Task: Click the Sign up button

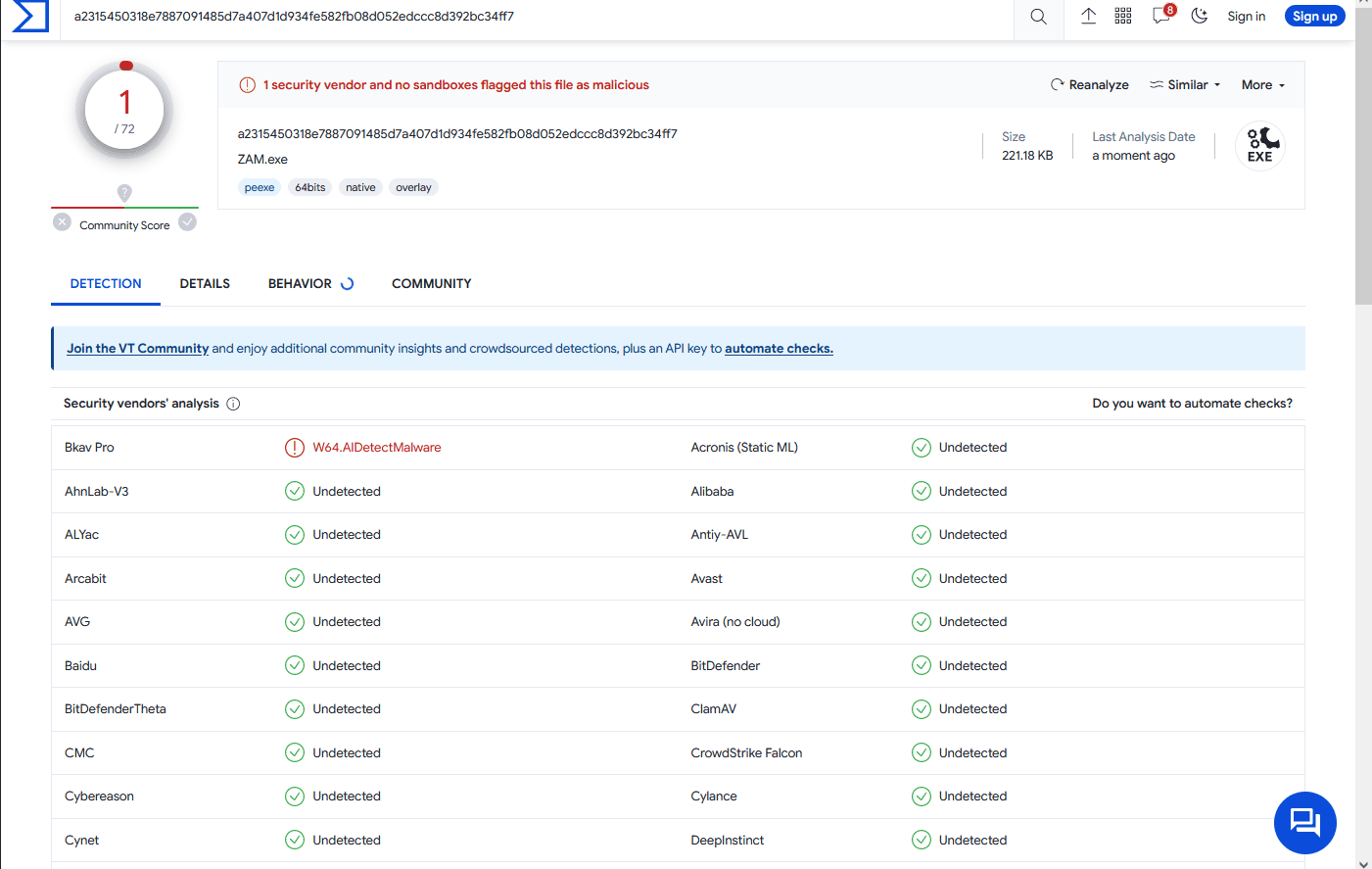Action: pyautogui.click(x=1314, y=17)
